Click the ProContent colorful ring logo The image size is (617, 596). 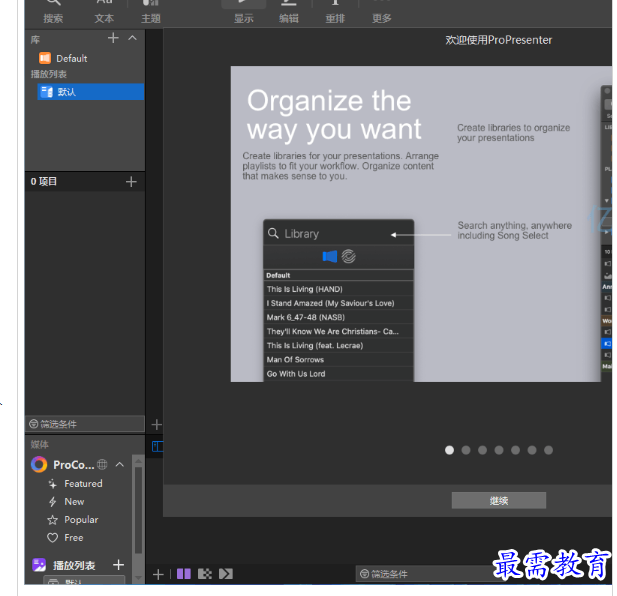[x=39, y=465]
